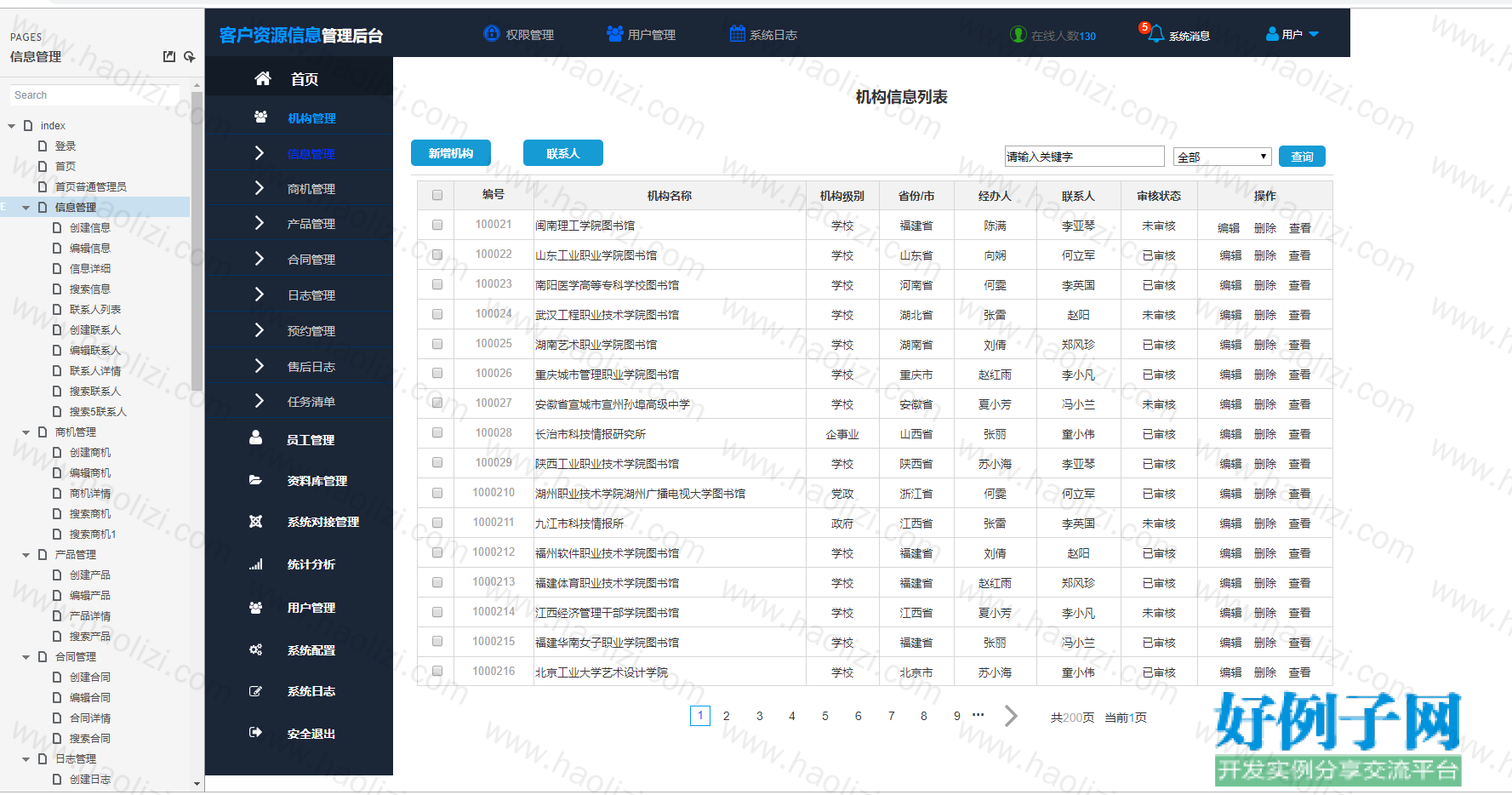1512x795 pixels.
Task: Click the 资料库管理 folder icon
Action: [255, 480]
